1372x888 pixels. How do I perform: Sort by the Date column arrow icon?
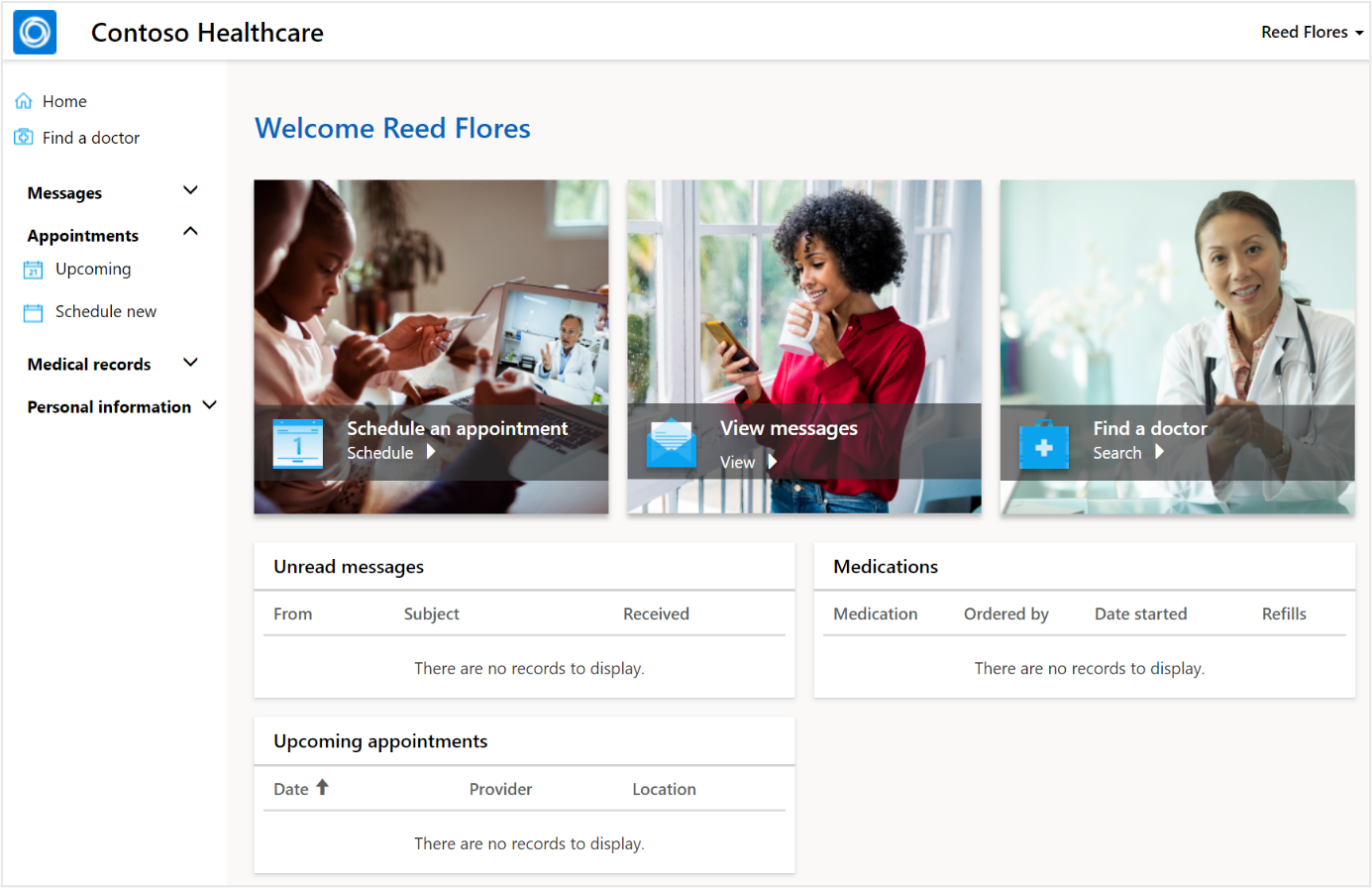[322, 788]
